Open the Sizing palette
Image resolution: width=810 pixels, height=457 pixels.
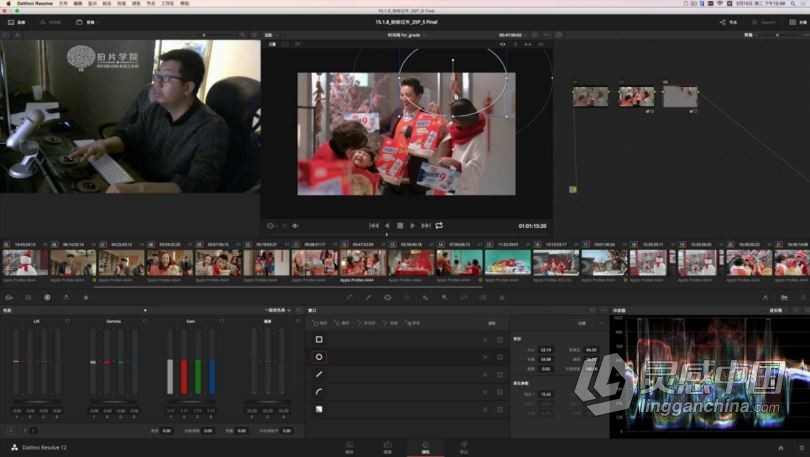click(463, 297)
